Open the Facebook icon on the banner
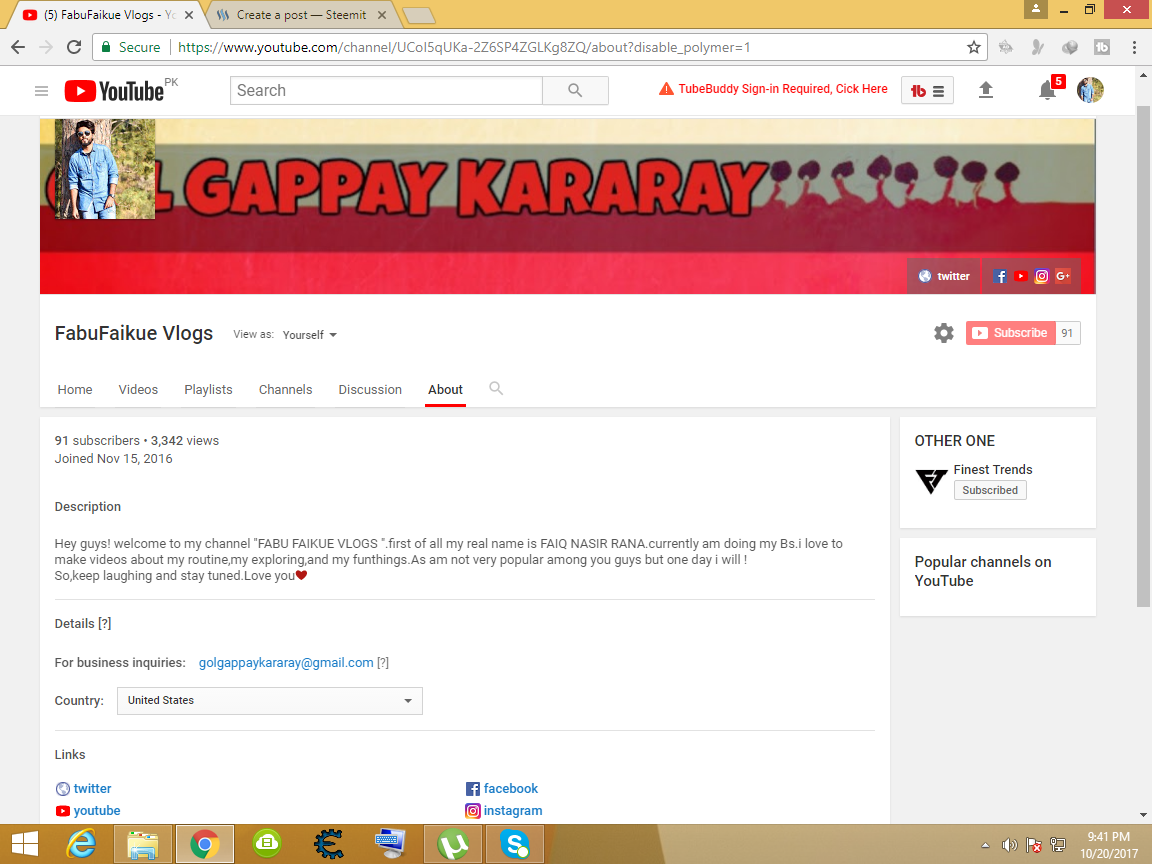 [x=1000, y=276]
